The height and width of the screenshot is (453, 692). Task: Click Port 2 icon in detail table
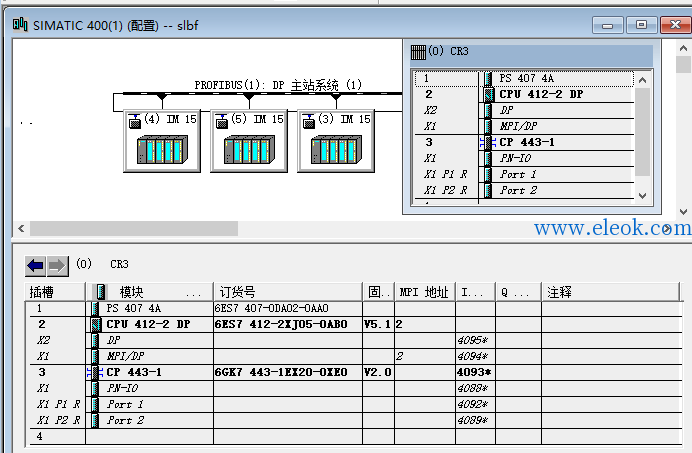95,420
